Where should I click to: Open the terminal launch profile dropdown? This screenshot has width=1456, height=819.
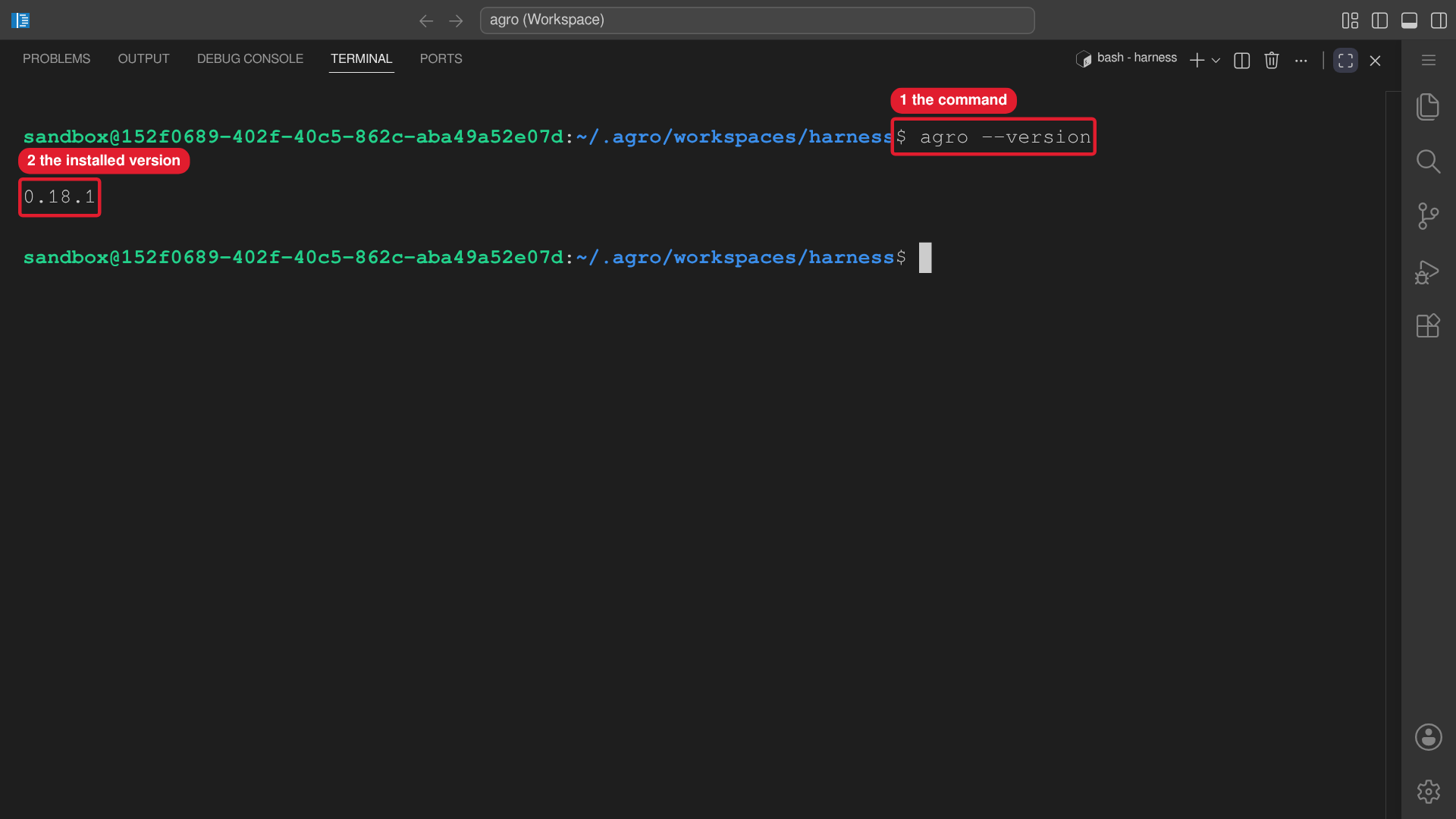(x=1216, y=61)
